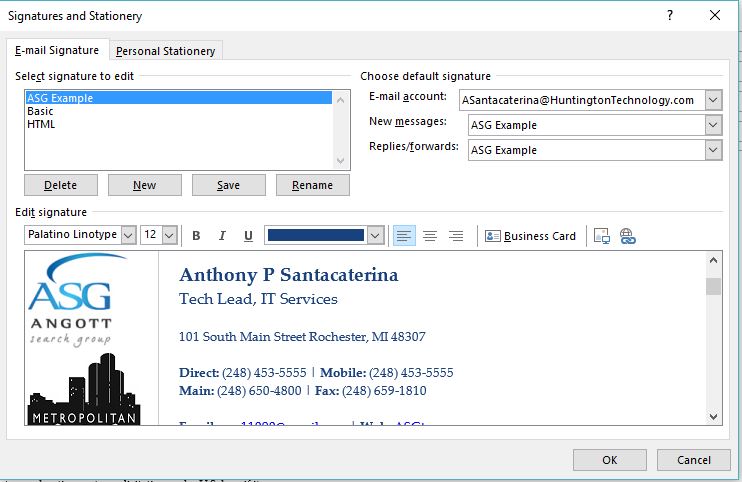742x482 pixels.
Task: Toggle italic formatting in the signature editor
Action: [x=222, y=236]
